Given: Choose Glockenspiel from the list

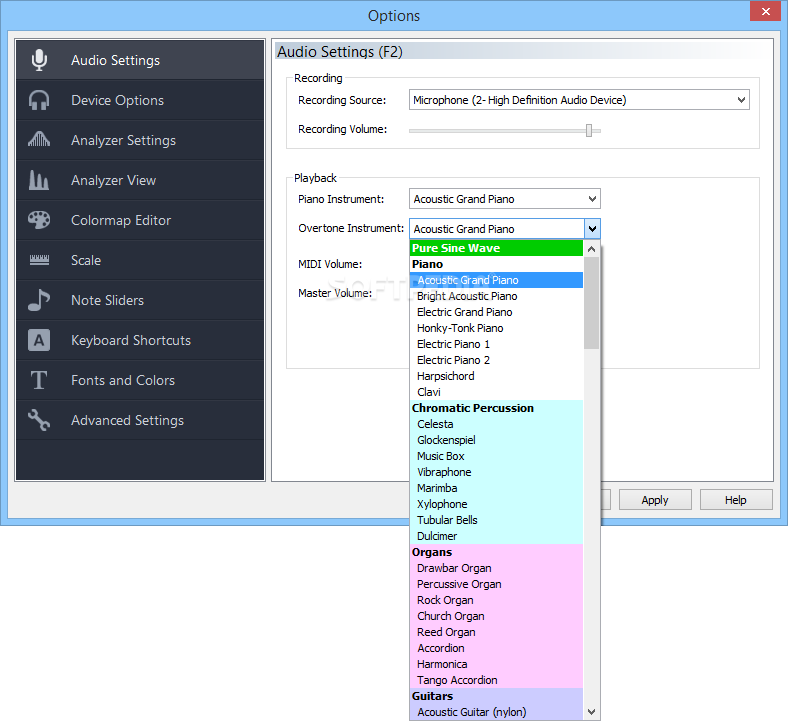Looking at the screenshot, I should tap(497, 440).
